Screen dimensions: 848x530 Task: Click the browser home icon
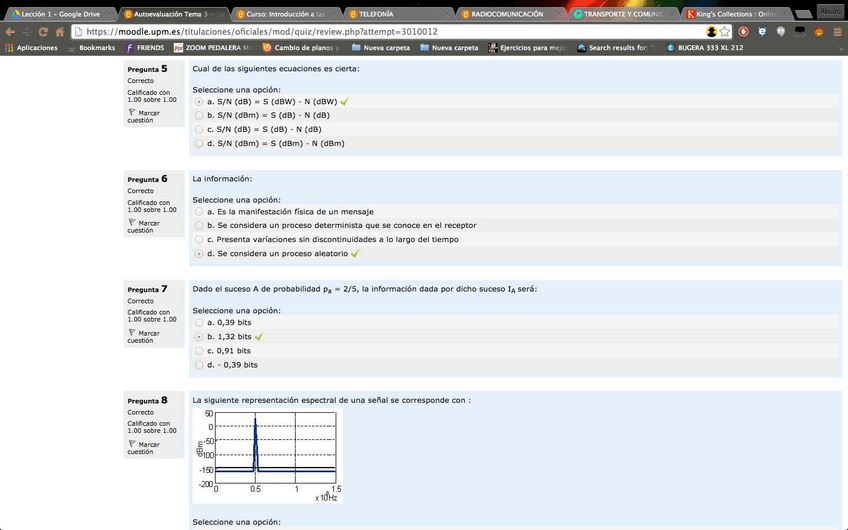tap(62, 32)
